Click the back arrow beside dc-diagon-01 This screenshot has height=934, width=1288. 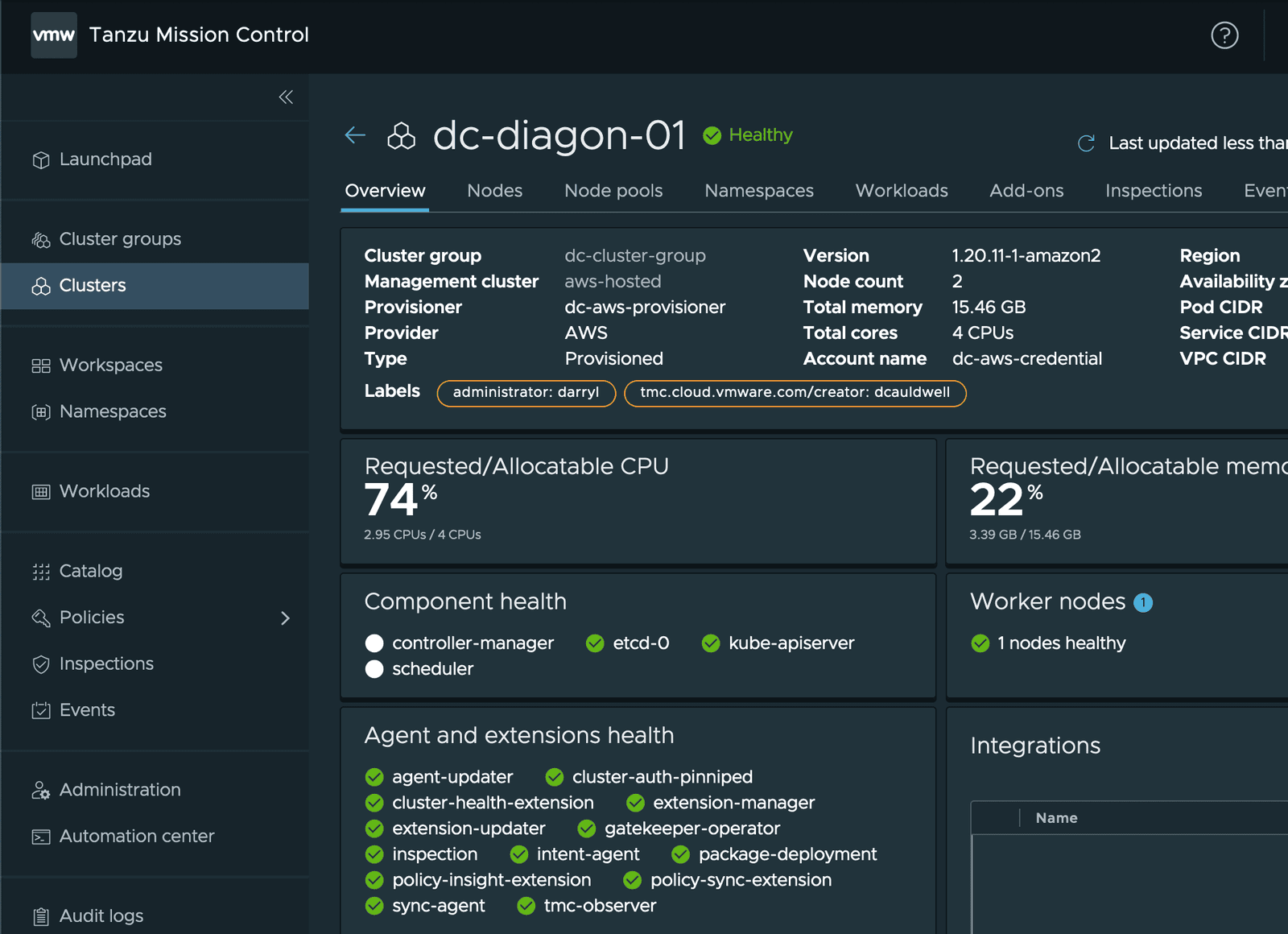[354, 135]
